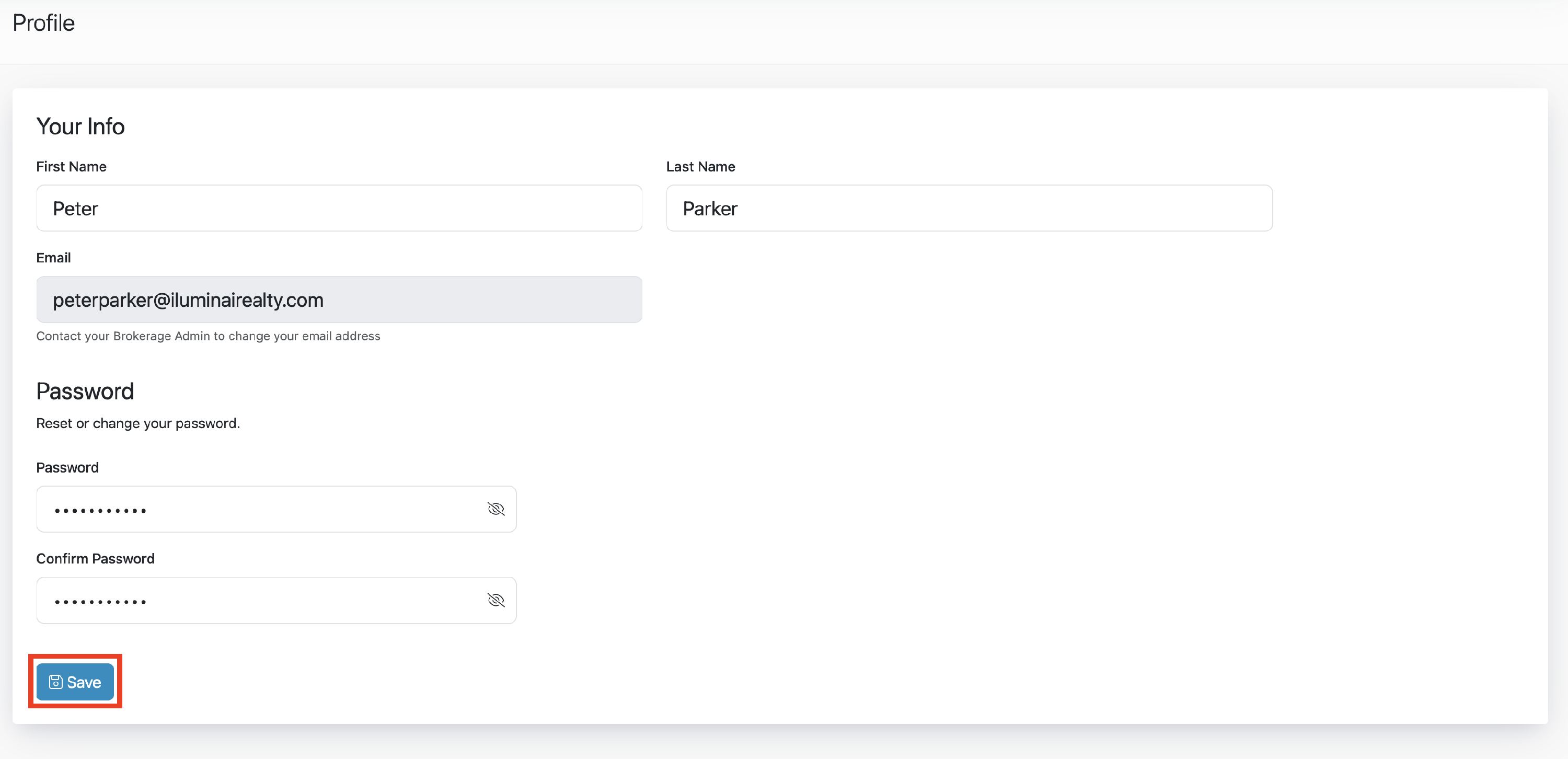Click the Email label
Screen dimensions: 1568x759
click(53, 258)
